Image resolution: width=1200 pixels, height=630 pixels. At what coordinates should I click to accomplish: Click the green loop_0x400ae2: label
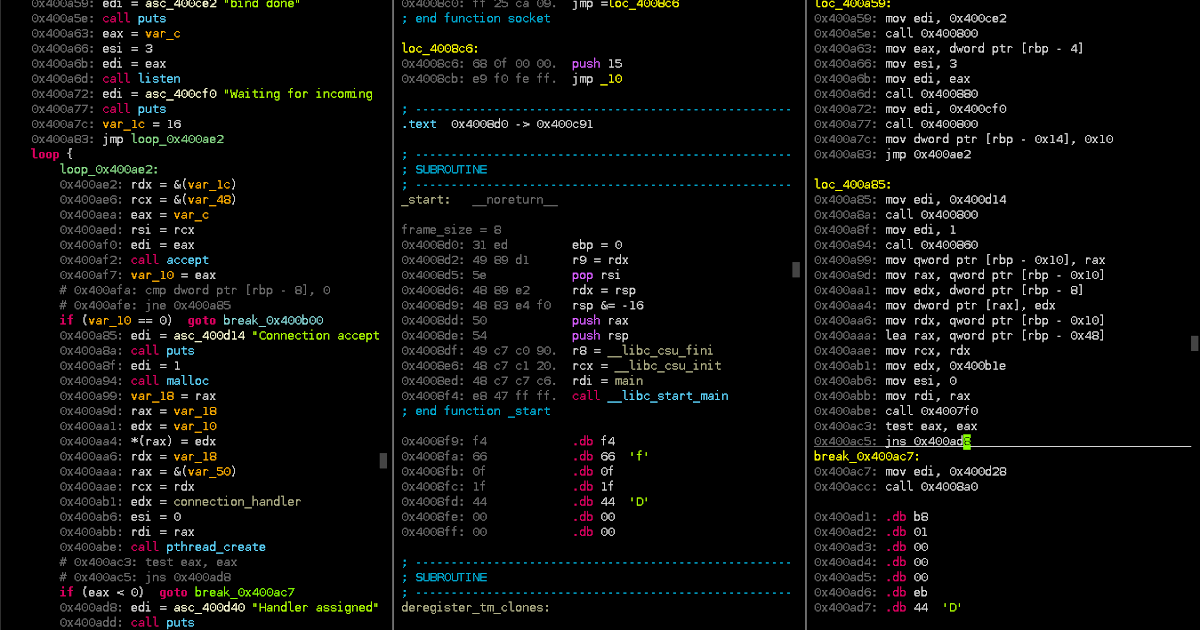click(109, 170)
